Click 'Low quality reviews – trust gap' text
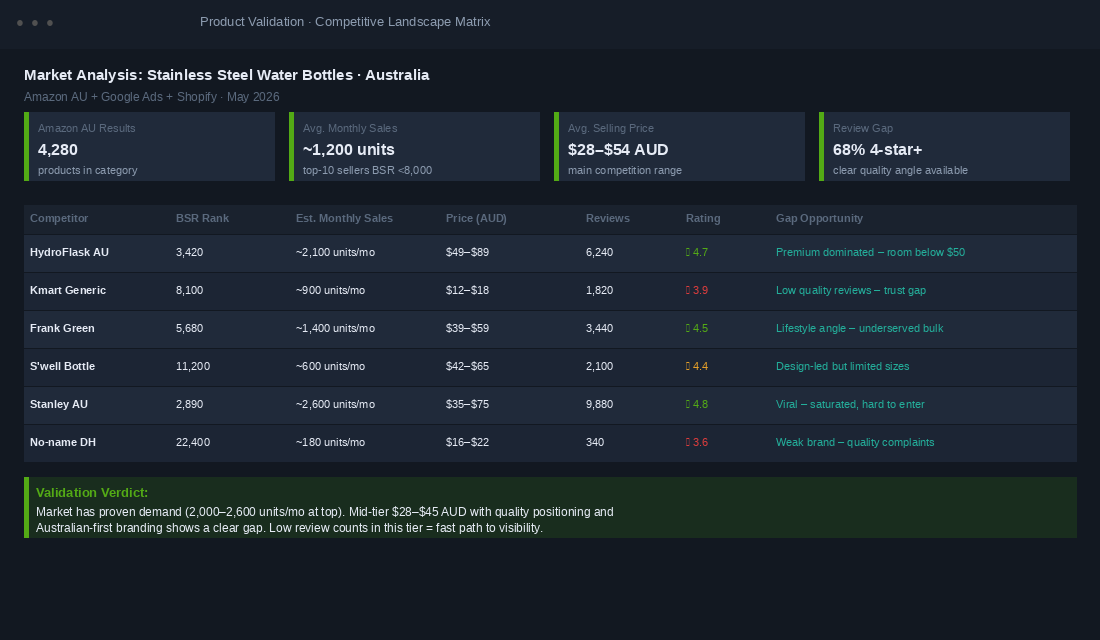The height and width of the screenshot is (640, 1100). tap(851, 290)
